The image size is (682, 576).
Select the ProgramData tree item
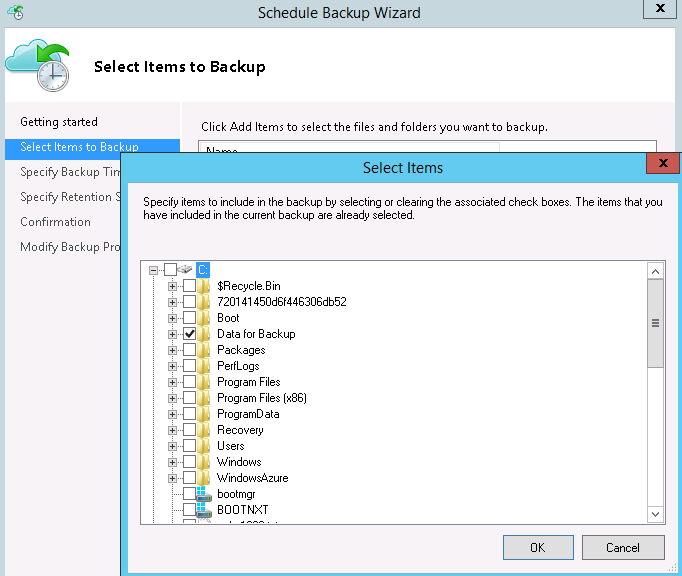click(x=248, y=414)
